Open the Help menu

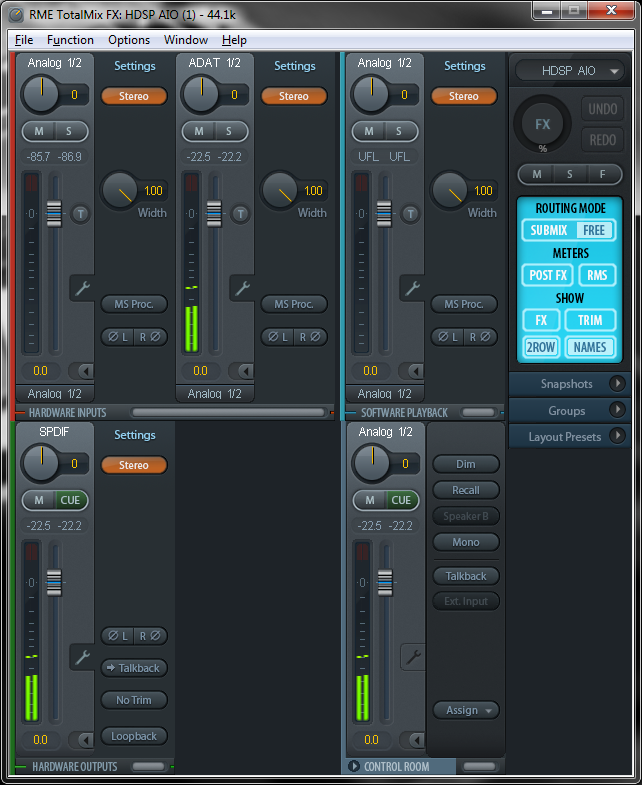pos(234,40)
